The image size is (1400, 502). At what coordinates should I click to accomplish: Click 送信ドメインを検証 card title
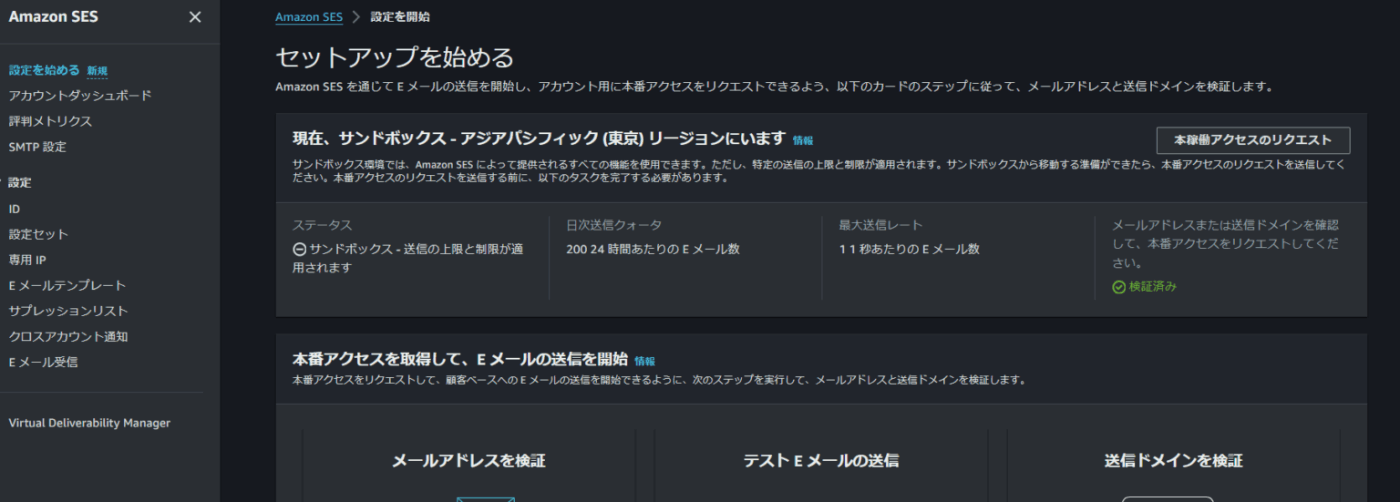[x=1174, y=461]
